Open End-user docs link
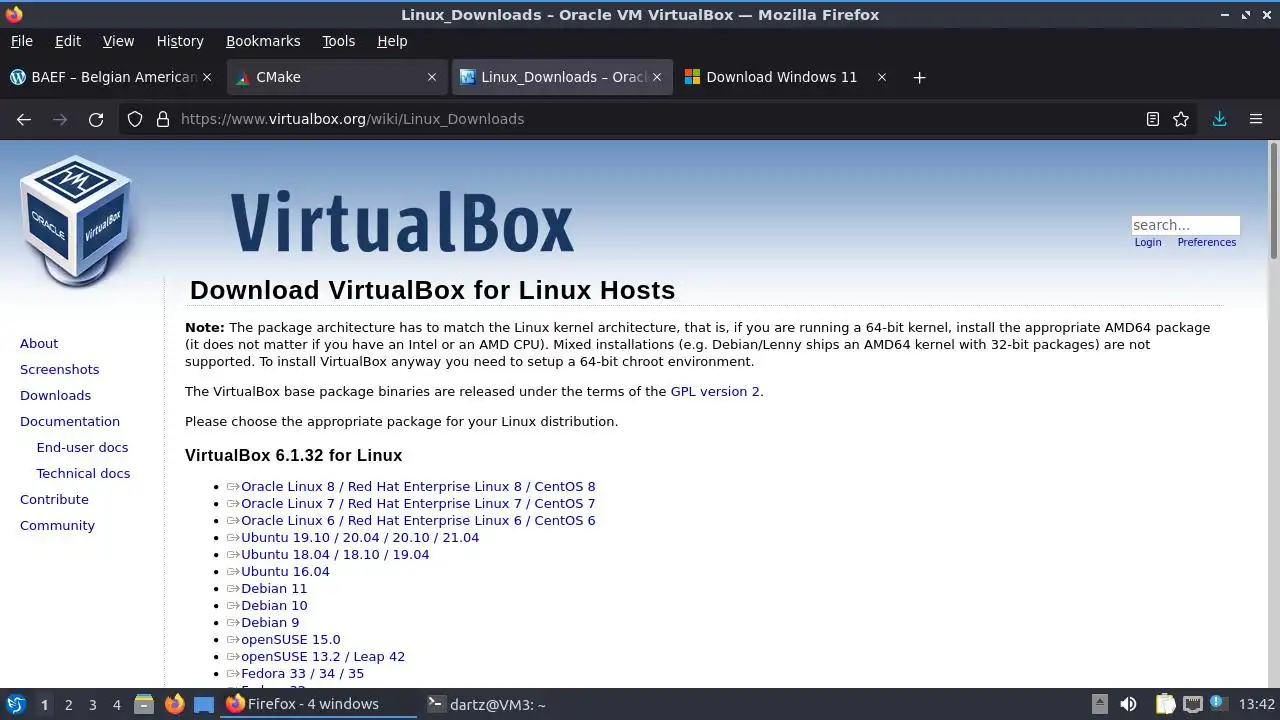 (x=82, y=447)
